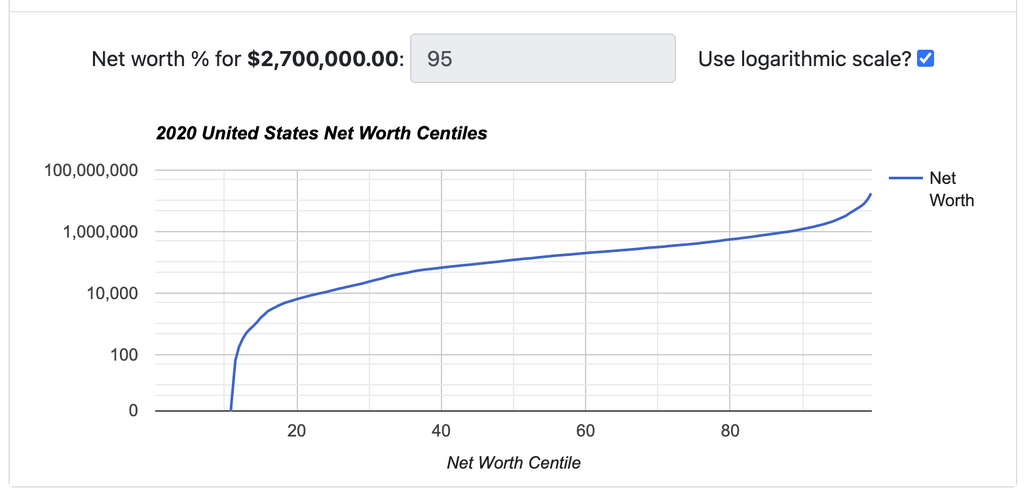Click the blue Net Worth legend line
The width and height of the screenshot is (1031, 500).
(906, 178)
